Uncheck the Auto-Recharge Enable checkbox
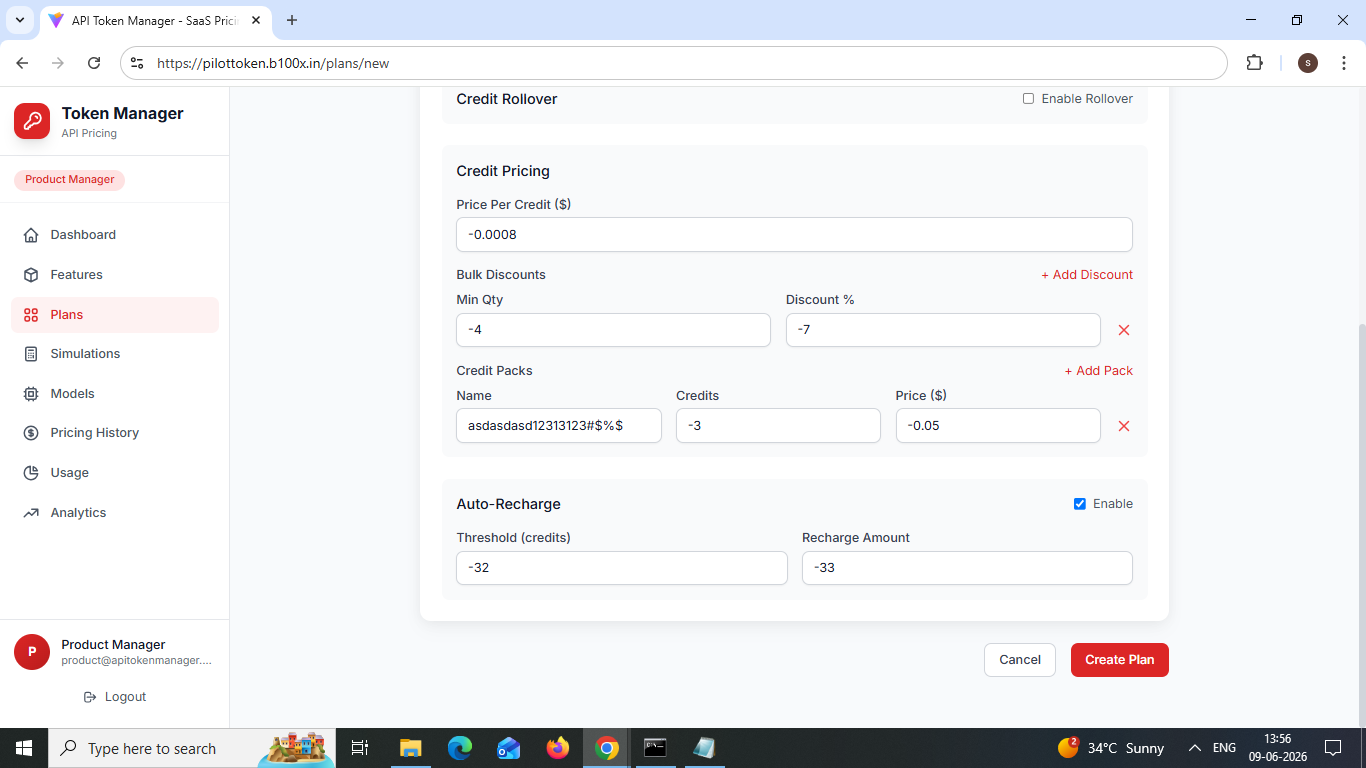The height and width of the screenshot is (768, 1366). (x=1080, y=504)
